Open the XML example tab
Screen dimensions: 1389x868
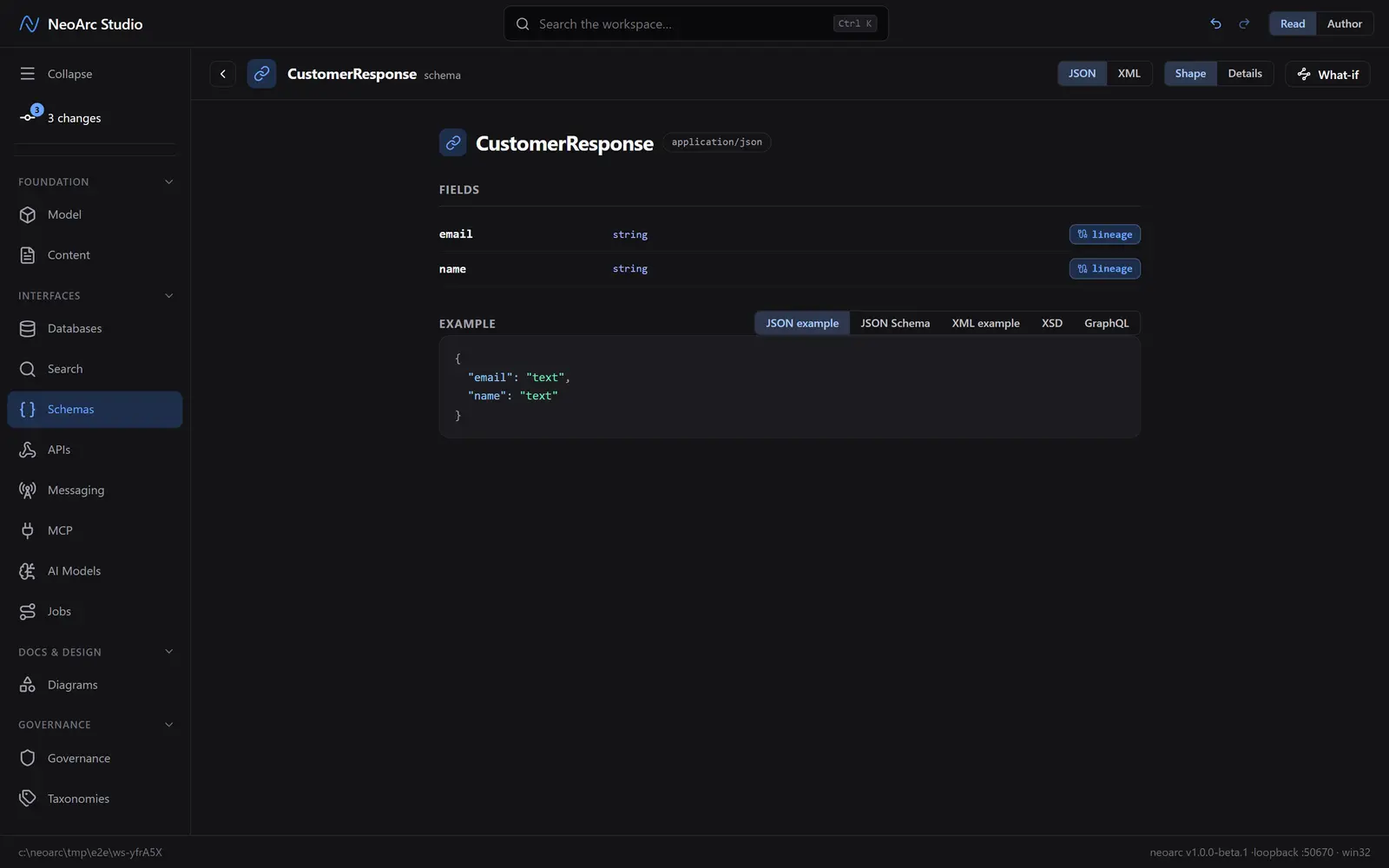click(x=985, y=323)
